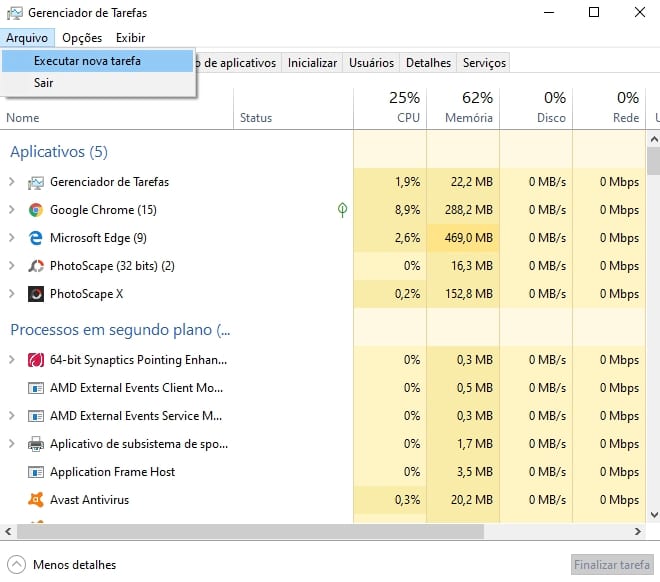Click the 1,9% CPU cell
Image resolution: width=660 pixels, height=582 pixels.
390,182
